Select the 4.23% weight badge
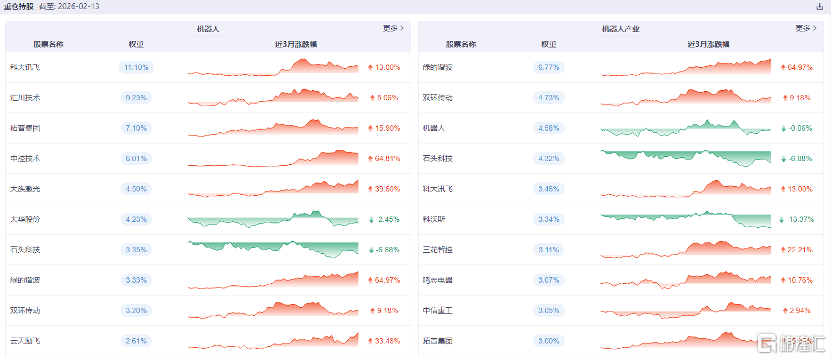The image size is (832, 360). tap(136, 219)
